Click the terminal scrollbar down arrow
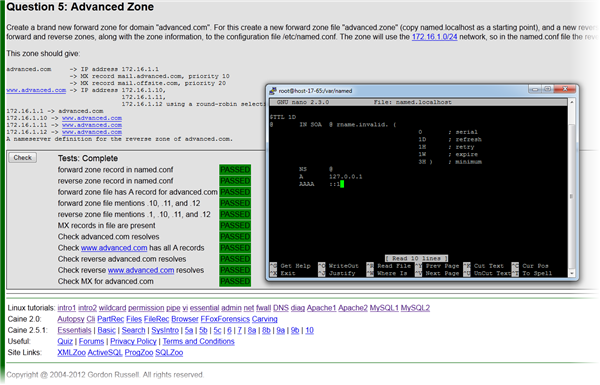The height and width of the screenshot is (385, 600). coord(572,273)
